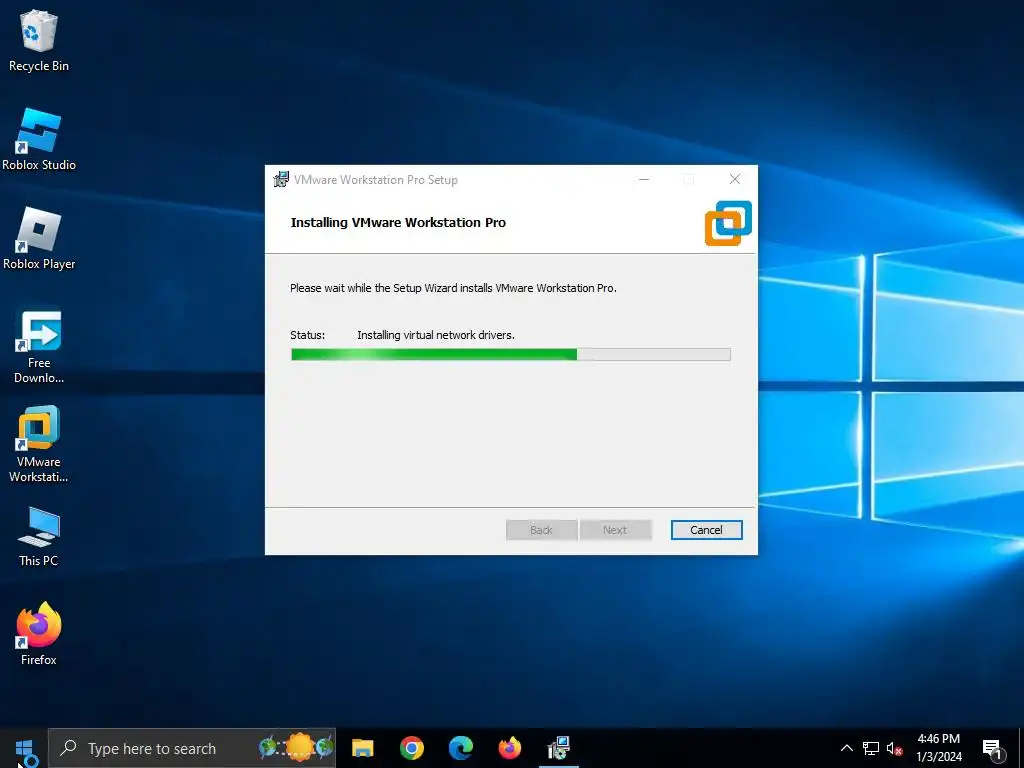
Task: Launch Microsoft Edge from the taskbar
Action: (460, 748)
